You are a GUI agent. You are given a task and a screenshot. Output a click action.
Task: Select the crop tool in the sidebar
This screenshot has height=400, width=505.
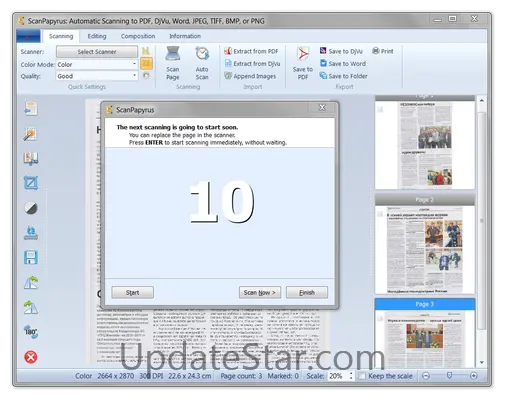pyautogui.click(x=31, y=183)
